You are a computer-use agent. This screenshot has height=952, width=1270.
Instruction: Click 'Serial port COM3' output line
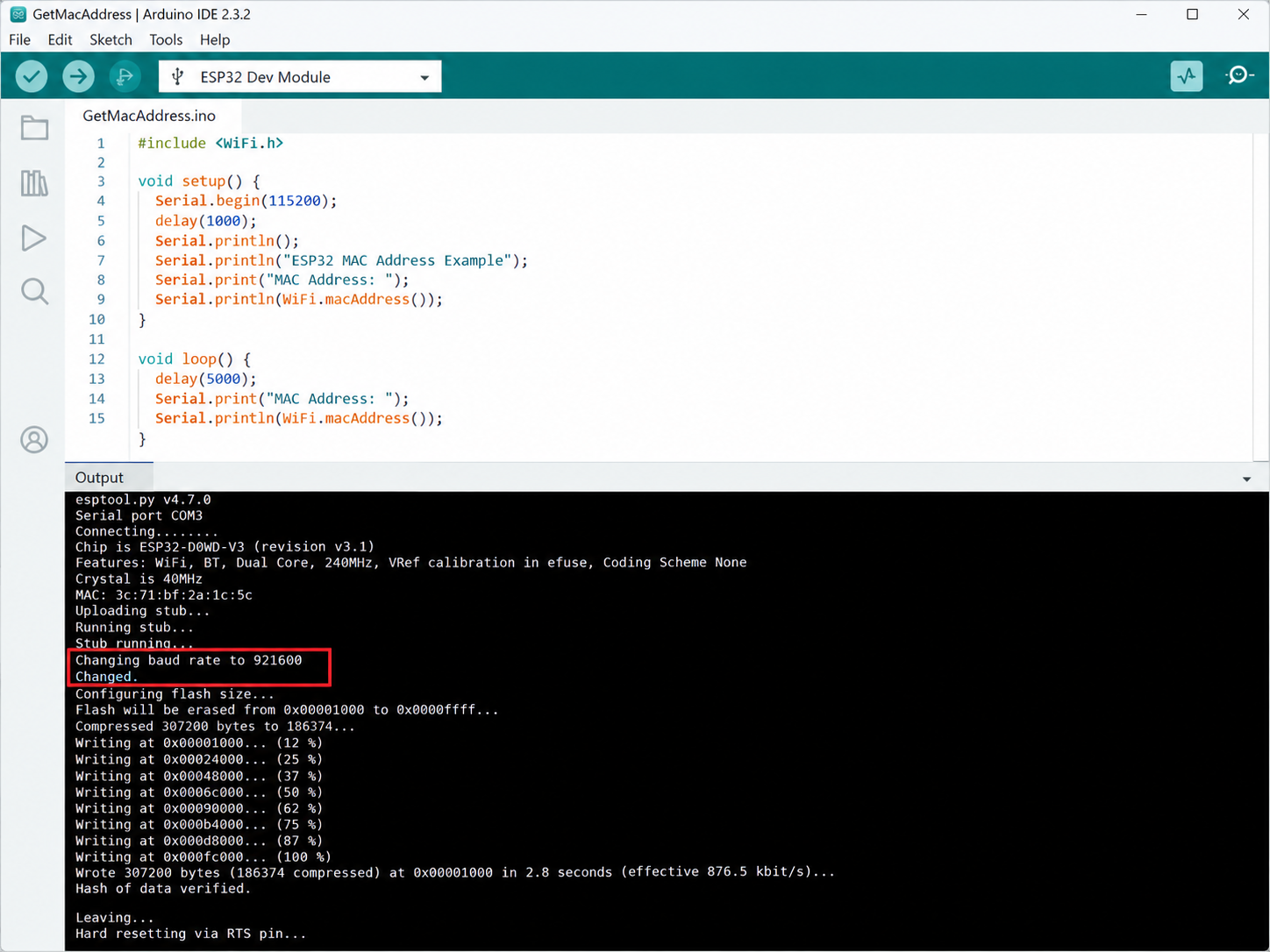[x=139, y=515]
